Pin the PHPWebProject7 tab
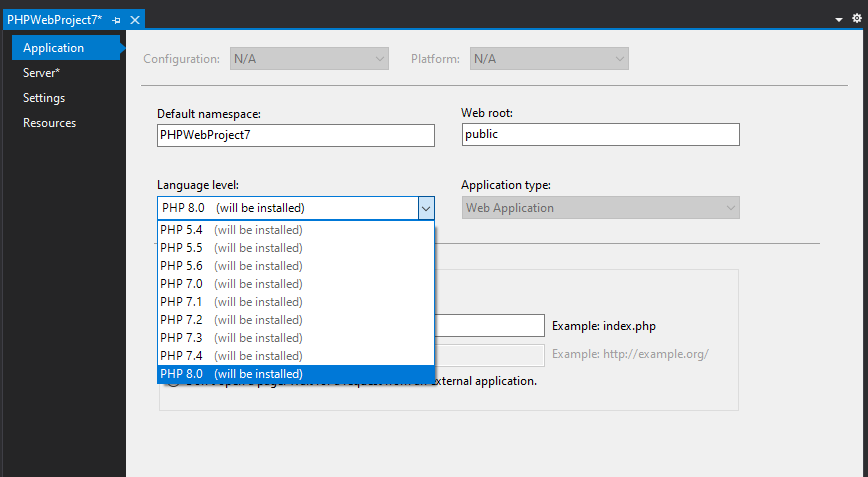The image size is (868, 477). tap(116, 20)
